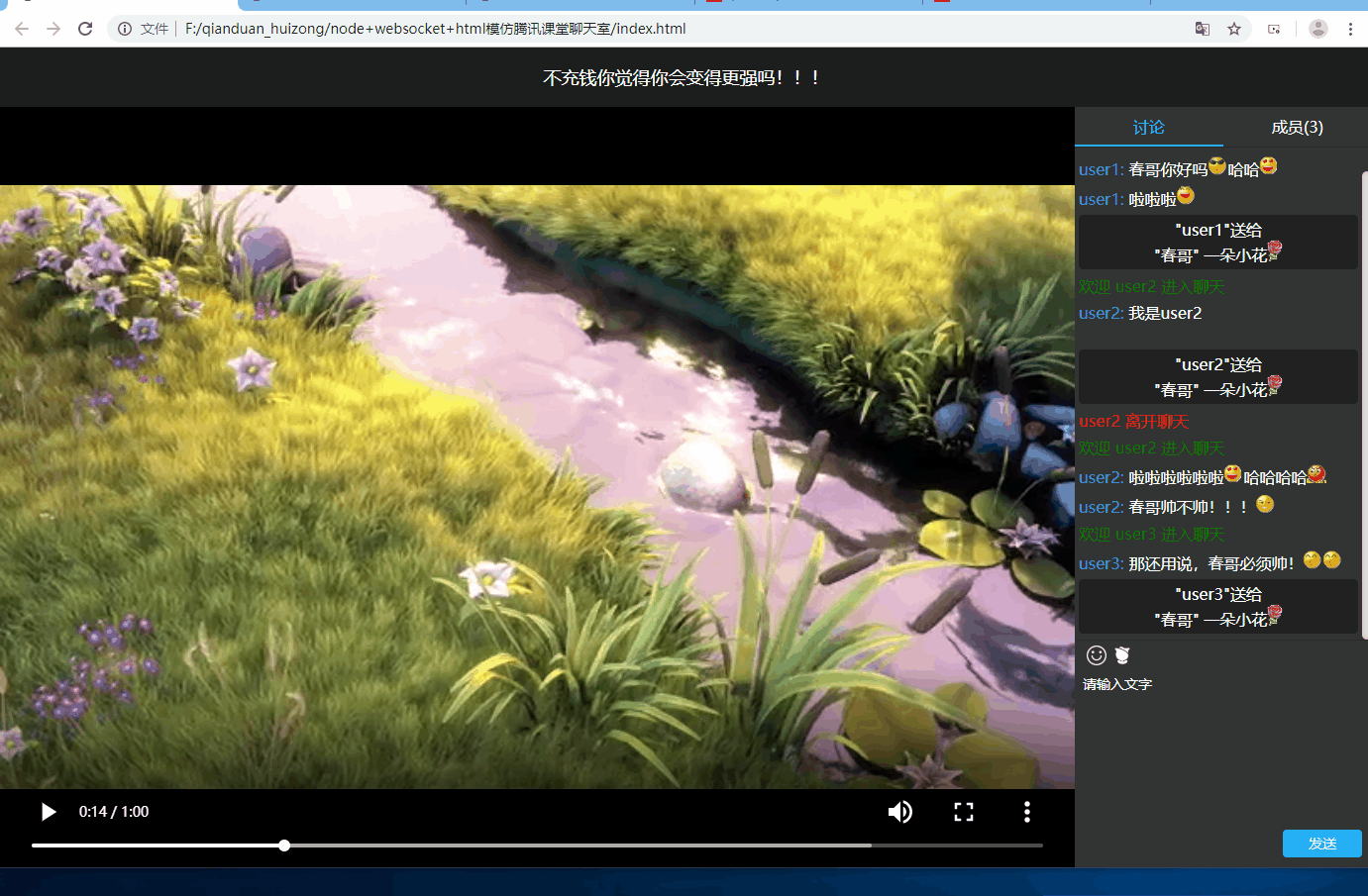
Task: Click the video frame
Action: coord(537,487)
